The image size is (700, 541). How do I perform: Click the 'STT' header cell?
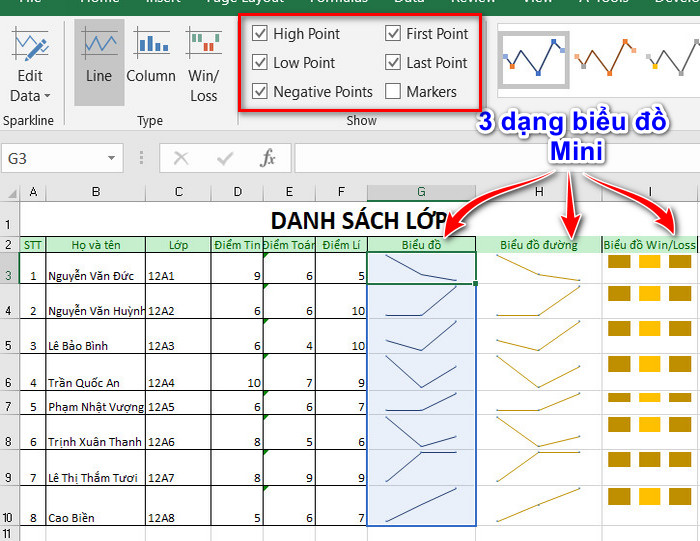pyautogui.click(x=33, y=245)
